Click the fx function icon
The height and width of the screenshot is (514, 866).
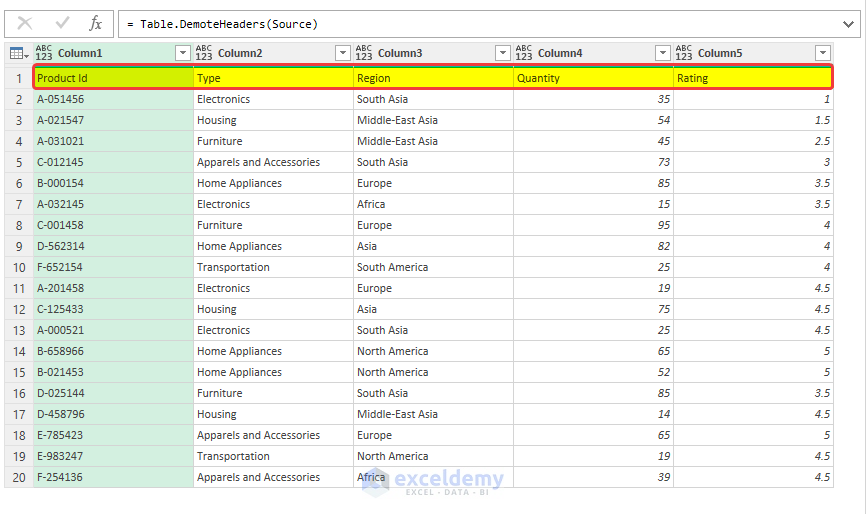(x=96, y=23)
